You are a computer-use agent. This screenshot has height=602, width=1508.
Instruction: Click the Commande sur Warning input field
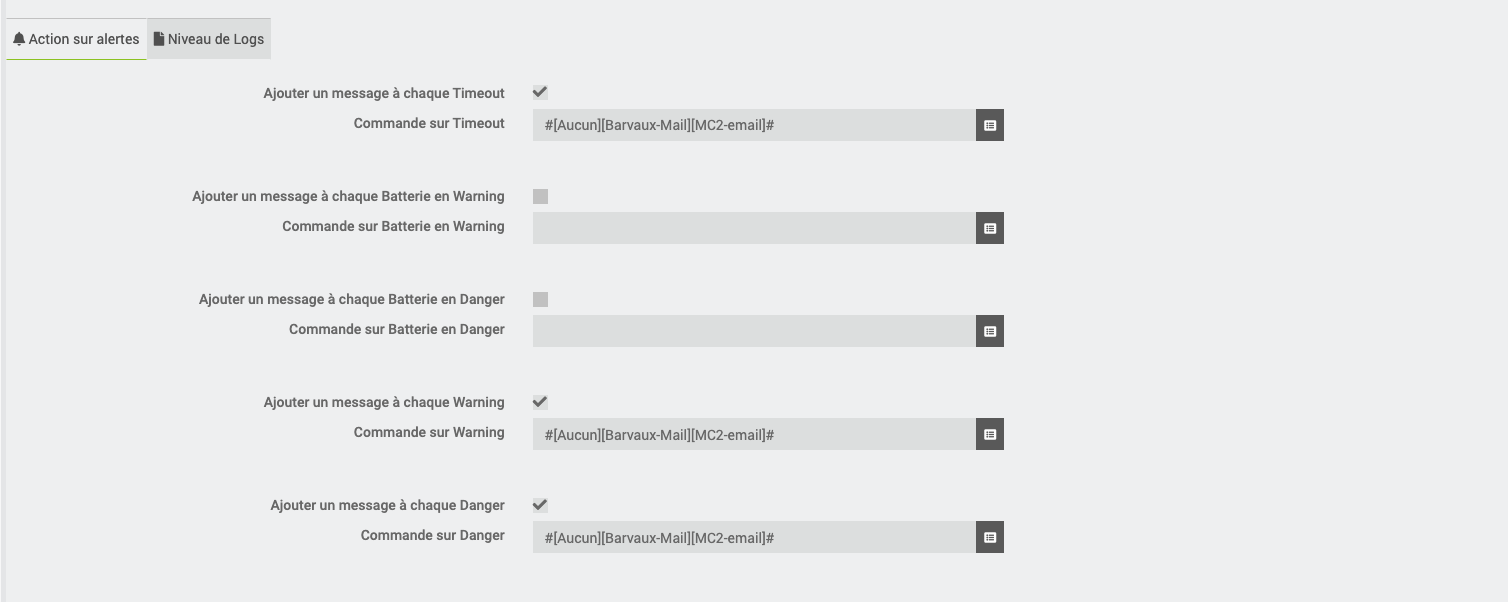point(754,434)
